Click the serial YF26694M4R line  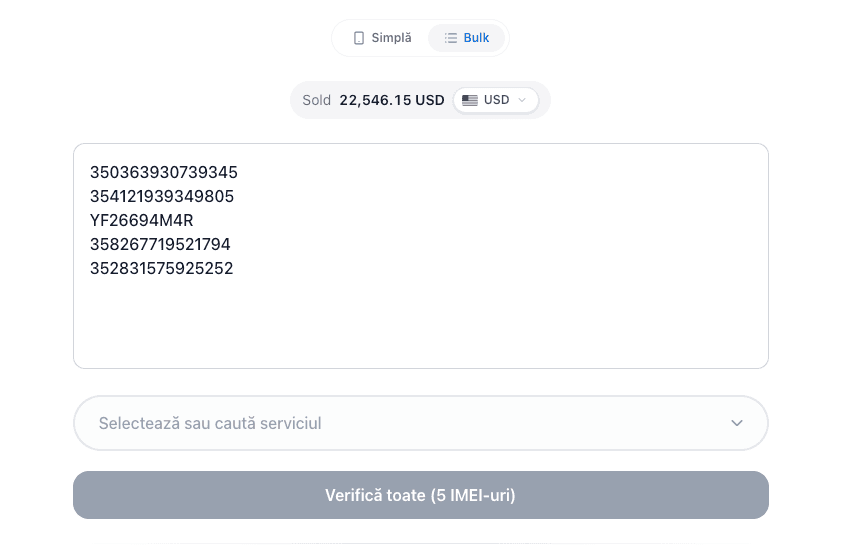click(141, 221)
